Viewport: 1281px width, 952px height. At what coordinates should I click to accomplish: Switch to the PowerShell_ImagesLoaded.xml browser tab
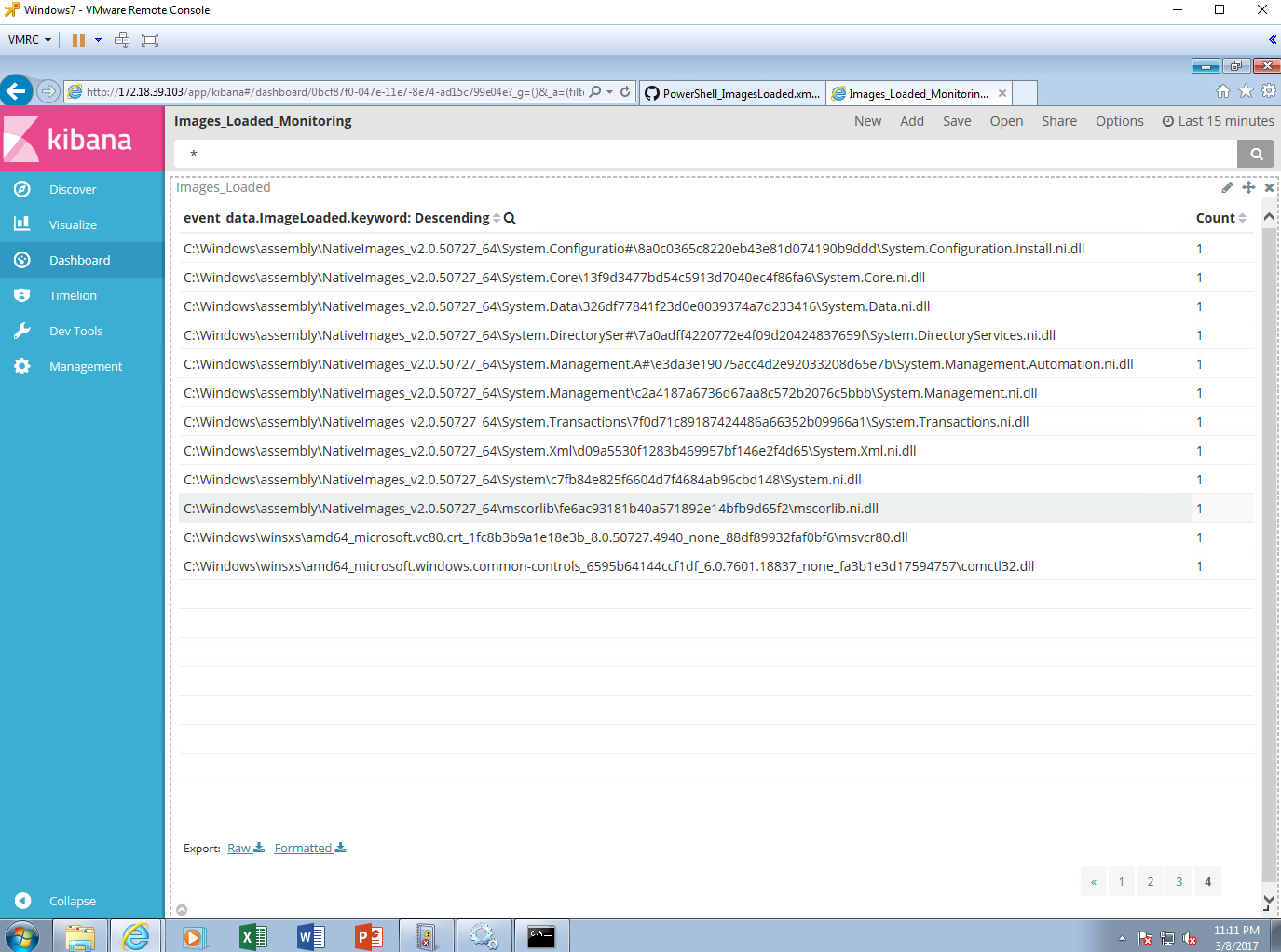(732, 93)
